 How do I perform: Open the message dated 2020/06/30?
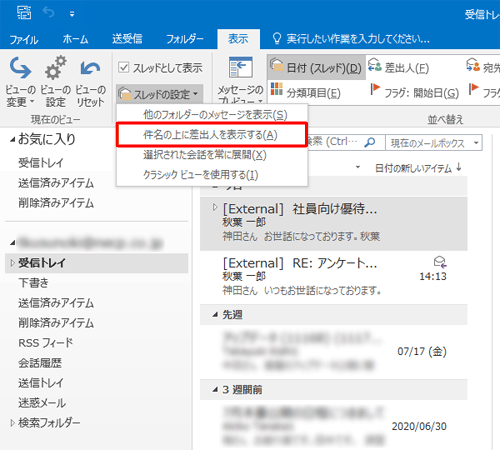point(334,426)
